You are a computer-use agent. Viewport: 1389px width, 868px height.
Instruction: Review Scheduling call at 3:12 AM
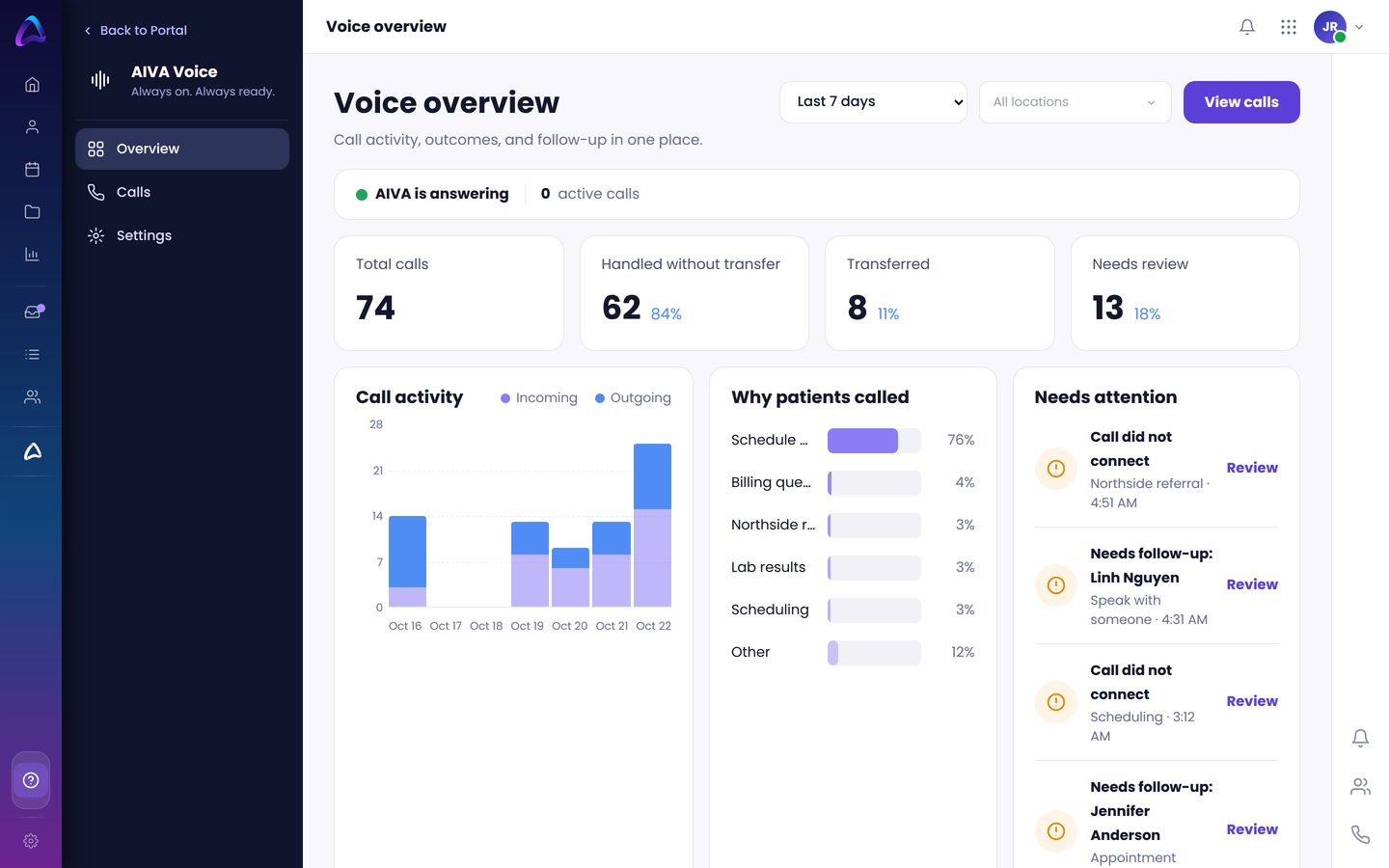click(1252, 701)
